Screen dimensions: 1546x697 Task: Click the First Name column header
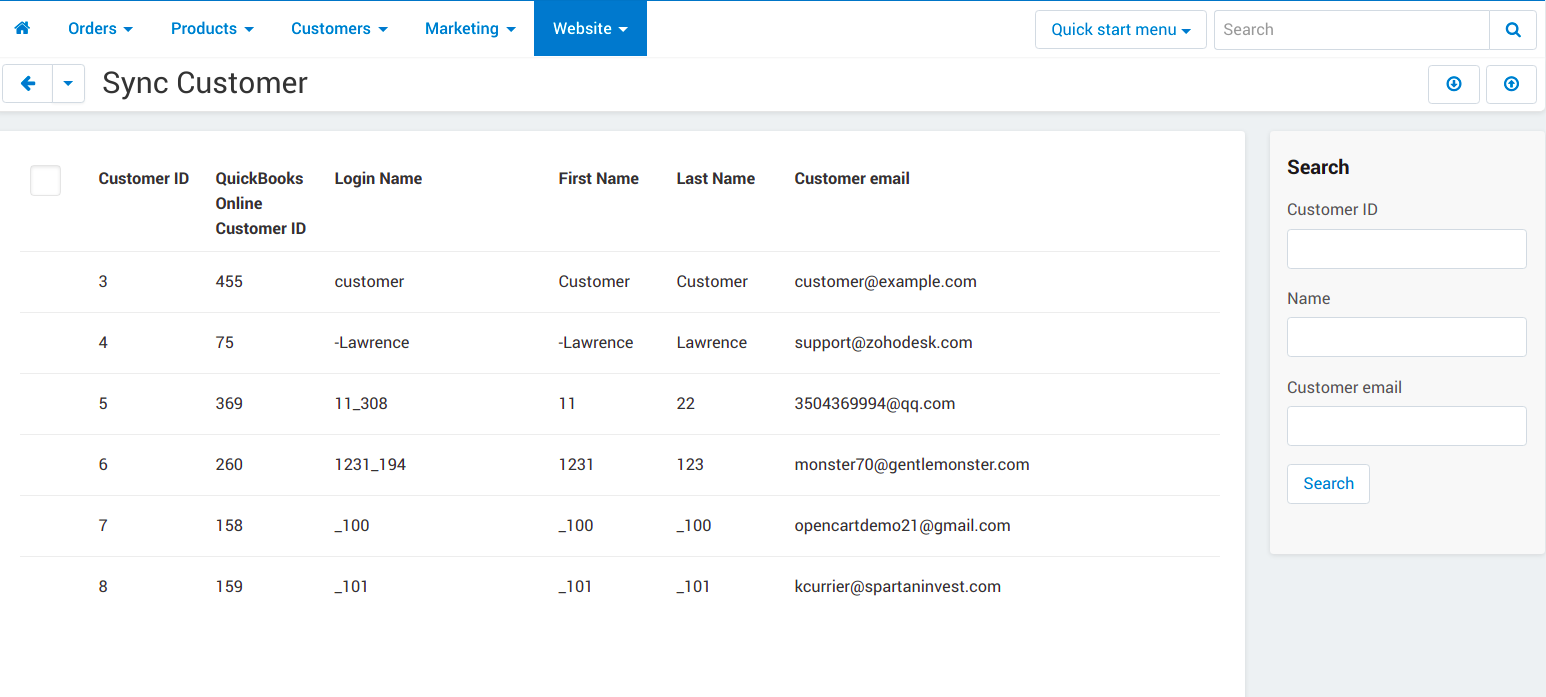(x=598, y=179)
